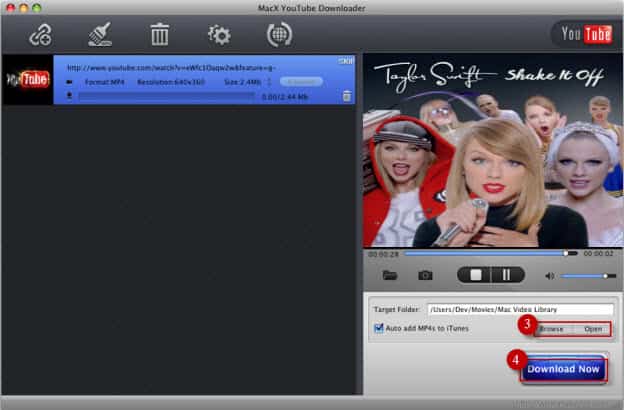Click the YouTube thumbnail in the download list

click(x=27, y=80)
